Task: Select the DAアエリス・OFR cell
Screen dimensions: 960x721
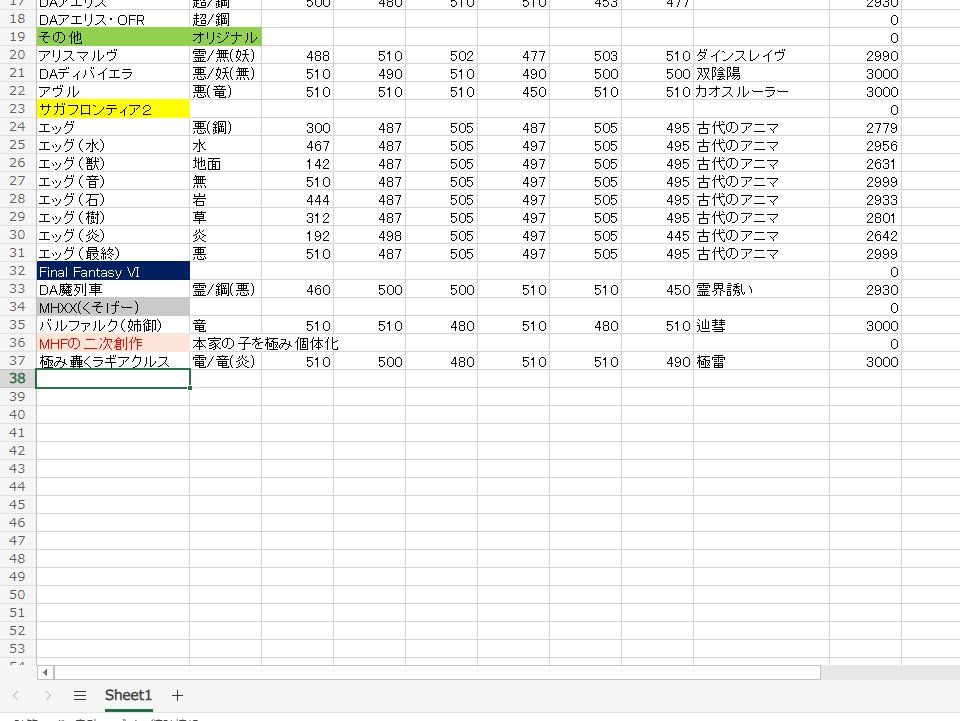Action: tap(113, 20)
